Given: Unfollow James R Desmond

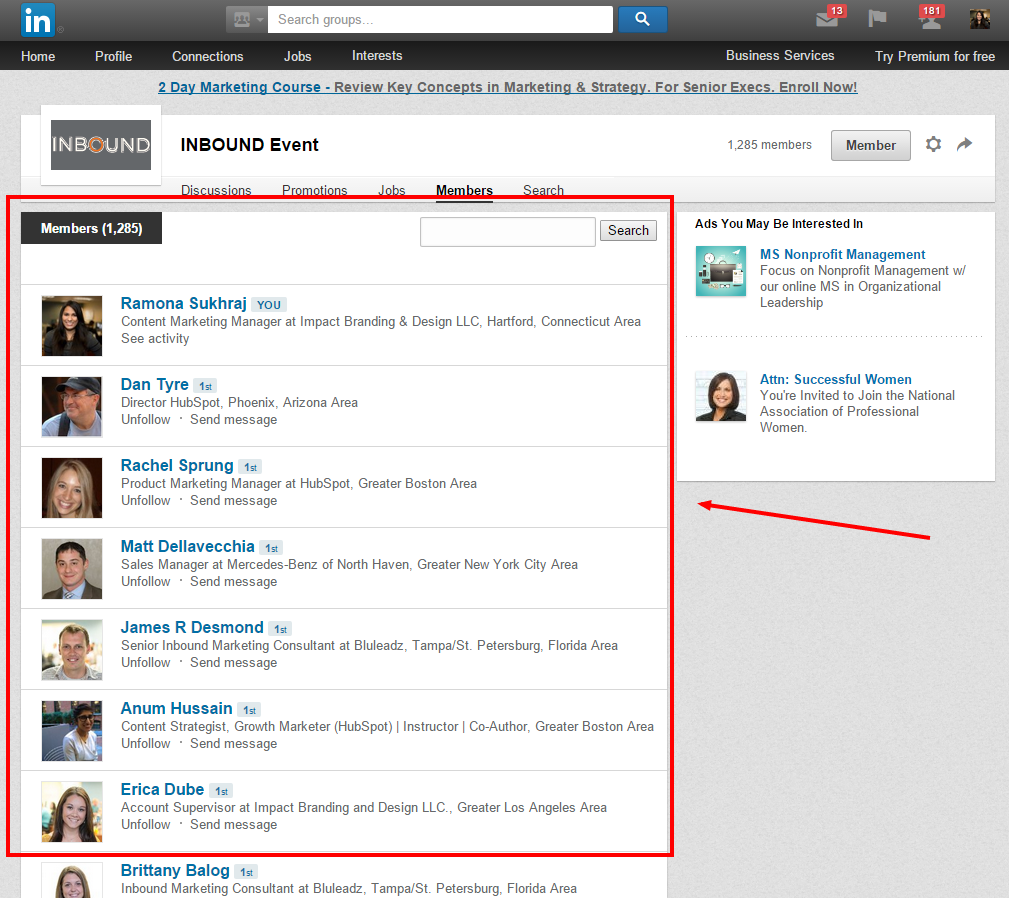Looking at the screenshot, I should 146,663.
